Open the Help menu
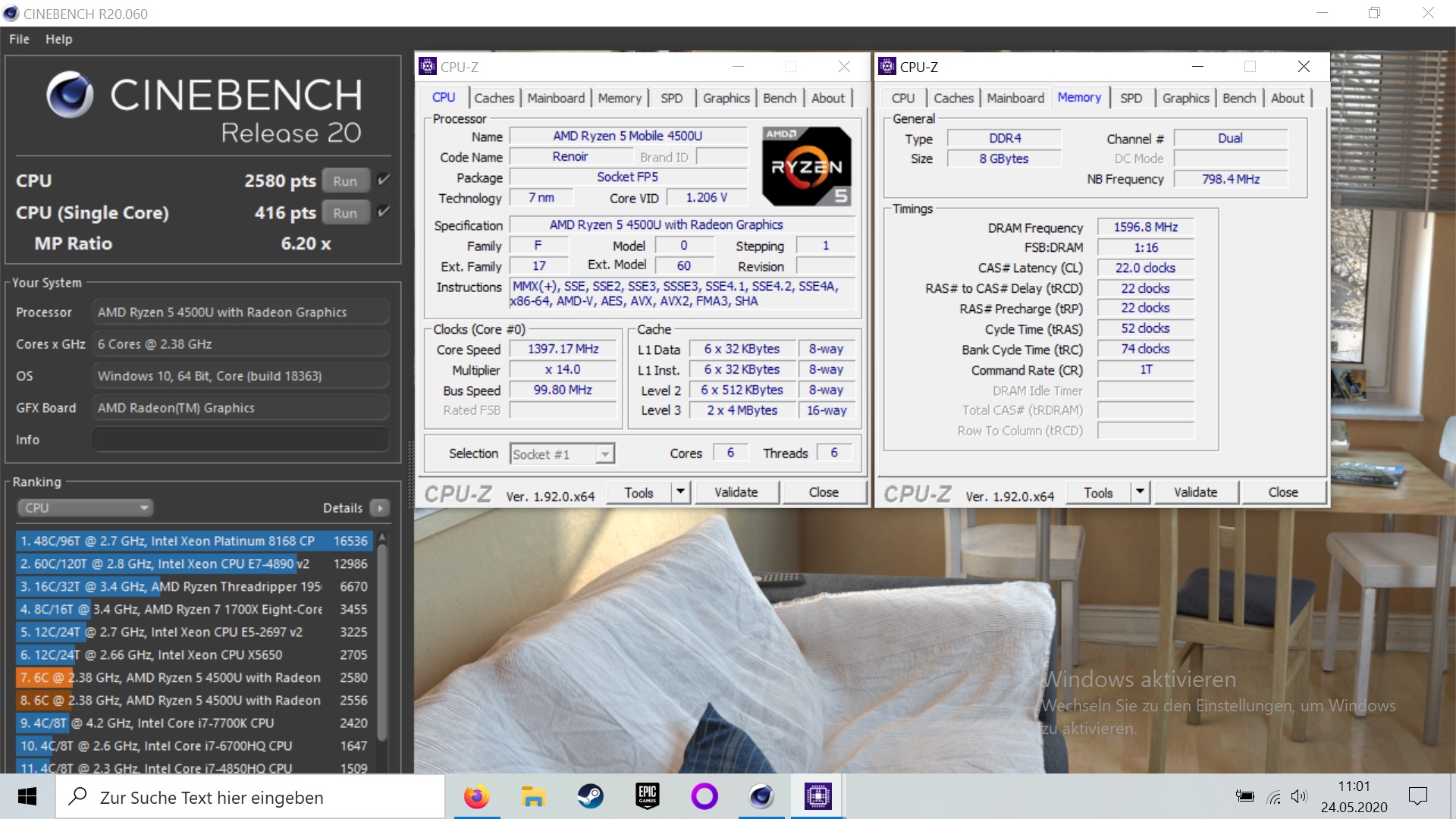The height and width of the screenshot is (819, 1456). tap(58, 39)
